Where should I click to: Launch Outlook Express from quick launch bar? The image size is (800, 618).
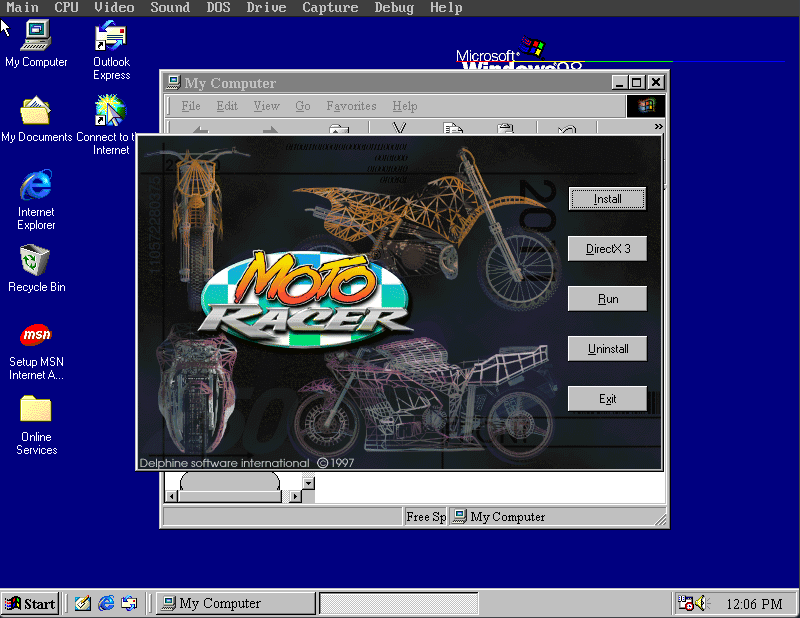(x=129, y=603)
